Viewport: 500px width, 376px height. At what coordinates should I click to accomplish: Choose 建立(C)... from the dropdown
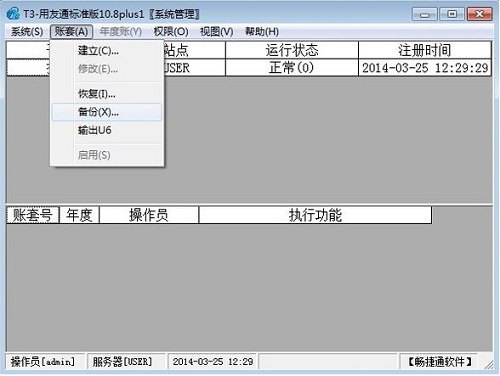pyautogui.click(x=107, y=51)
